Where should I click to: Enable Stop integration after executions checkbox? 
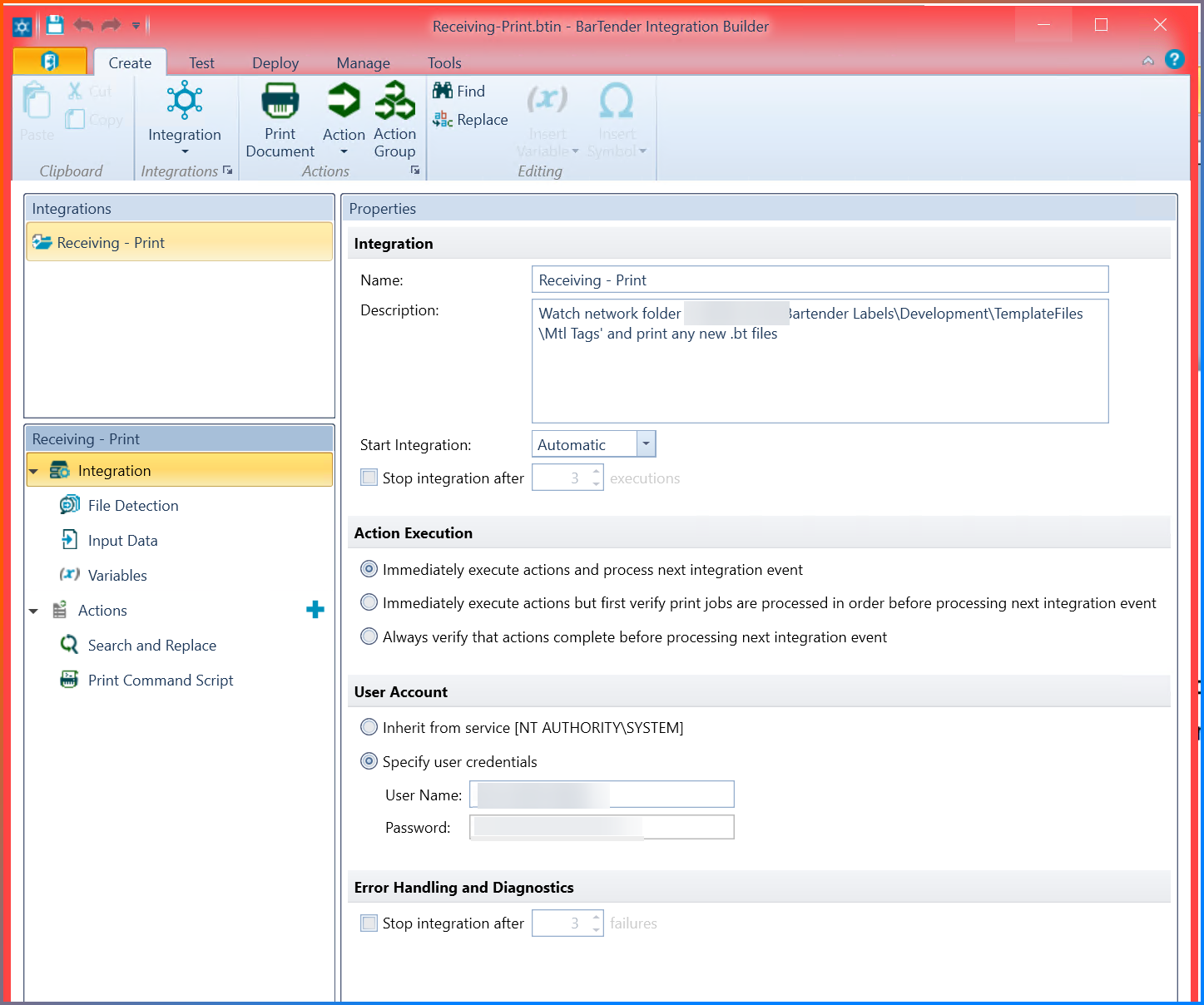(369, 478)
